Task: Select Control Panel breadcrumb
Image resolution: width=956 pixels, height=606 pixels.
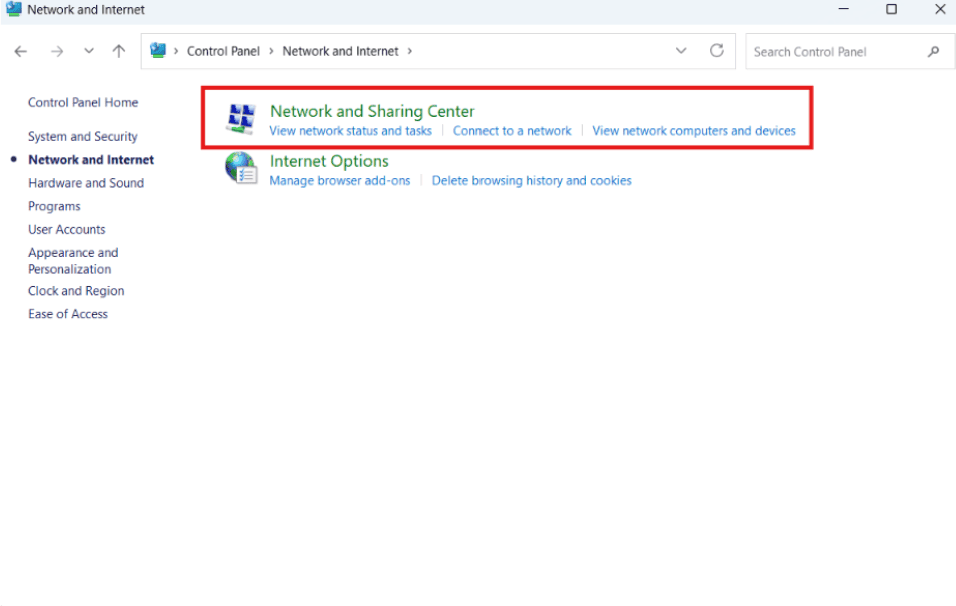Action: pos(223,51)
